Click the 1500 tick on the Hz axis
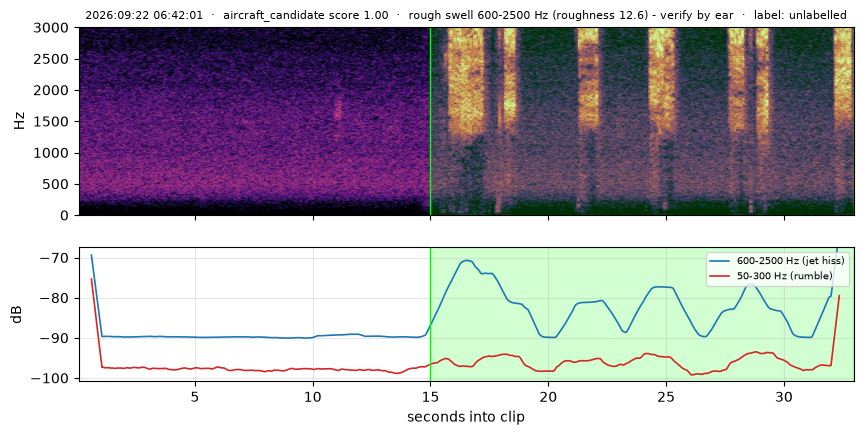This screenshot has height=435, width=863. tap(53, 122)
